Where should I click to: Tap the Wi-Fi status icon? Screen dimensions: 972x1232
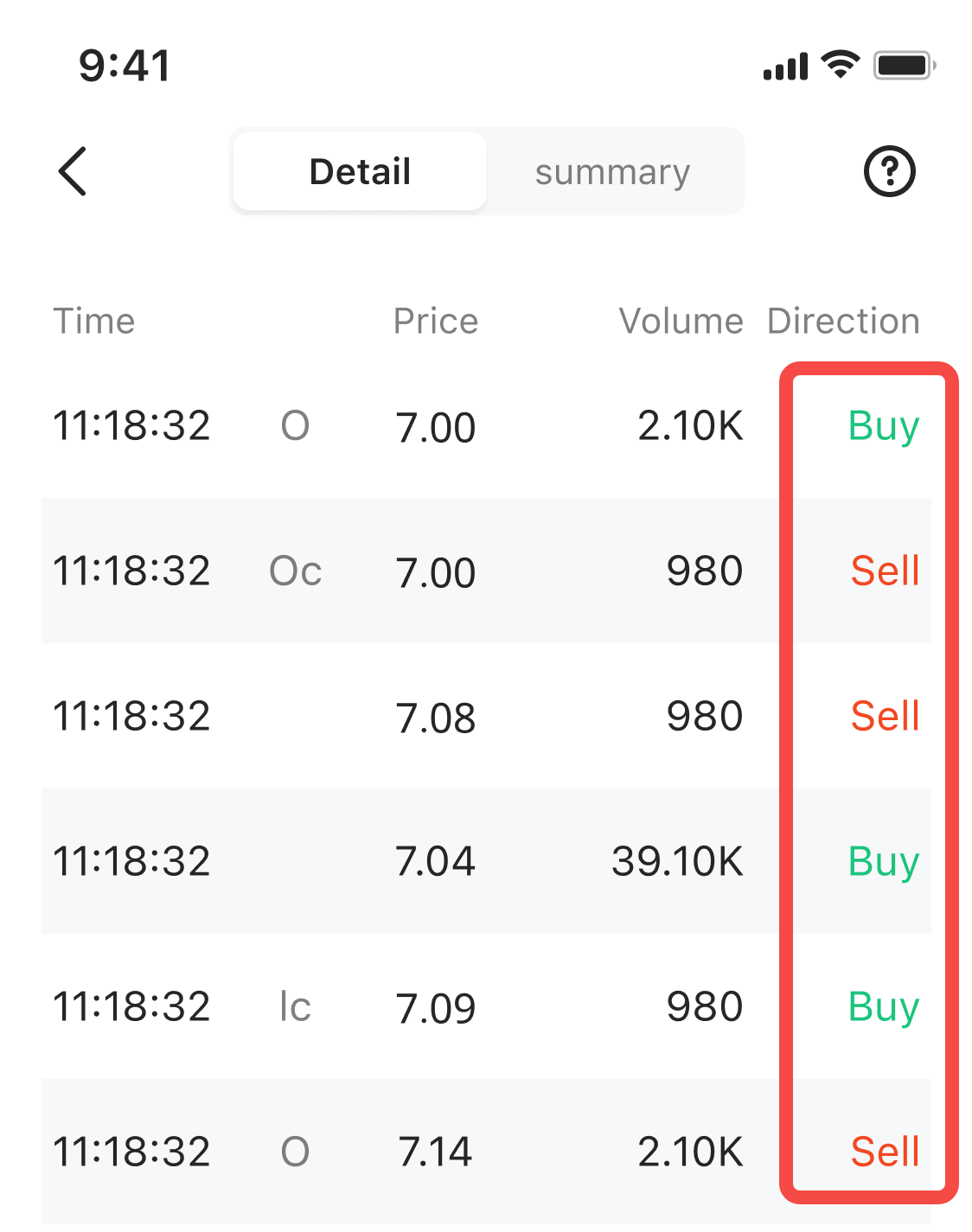840,65
